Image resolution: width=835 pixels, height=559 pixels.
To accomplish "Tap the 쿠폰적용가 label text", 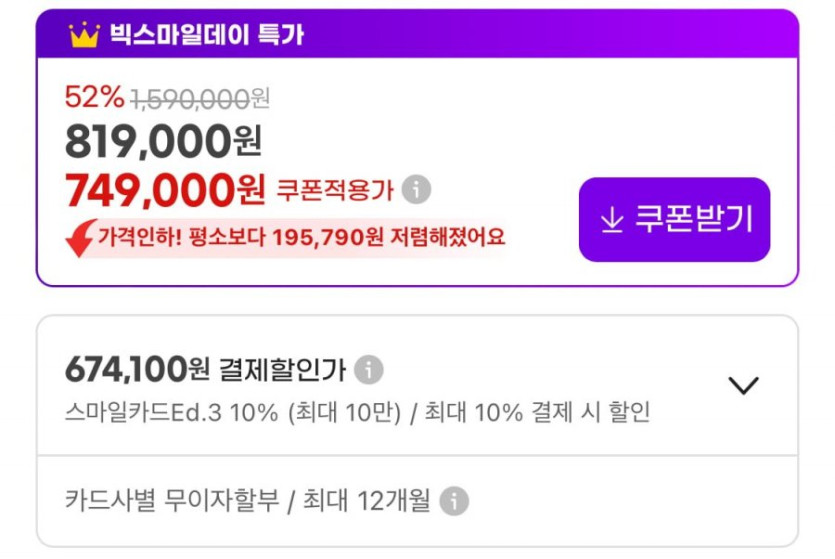I will click(x=335, y=188).
